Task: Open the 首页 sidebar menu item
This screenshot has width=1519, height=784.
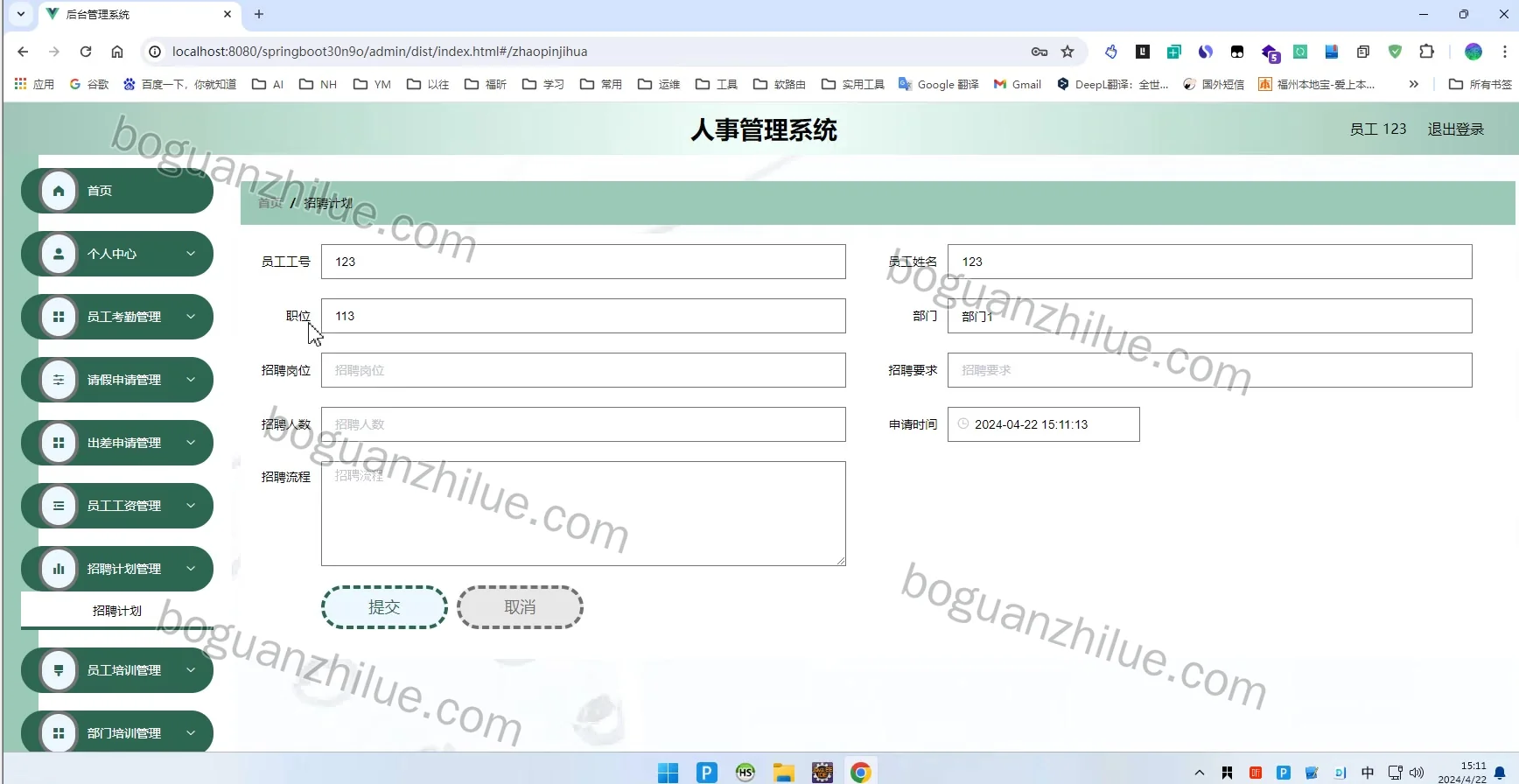Action: tap(117, 191)
